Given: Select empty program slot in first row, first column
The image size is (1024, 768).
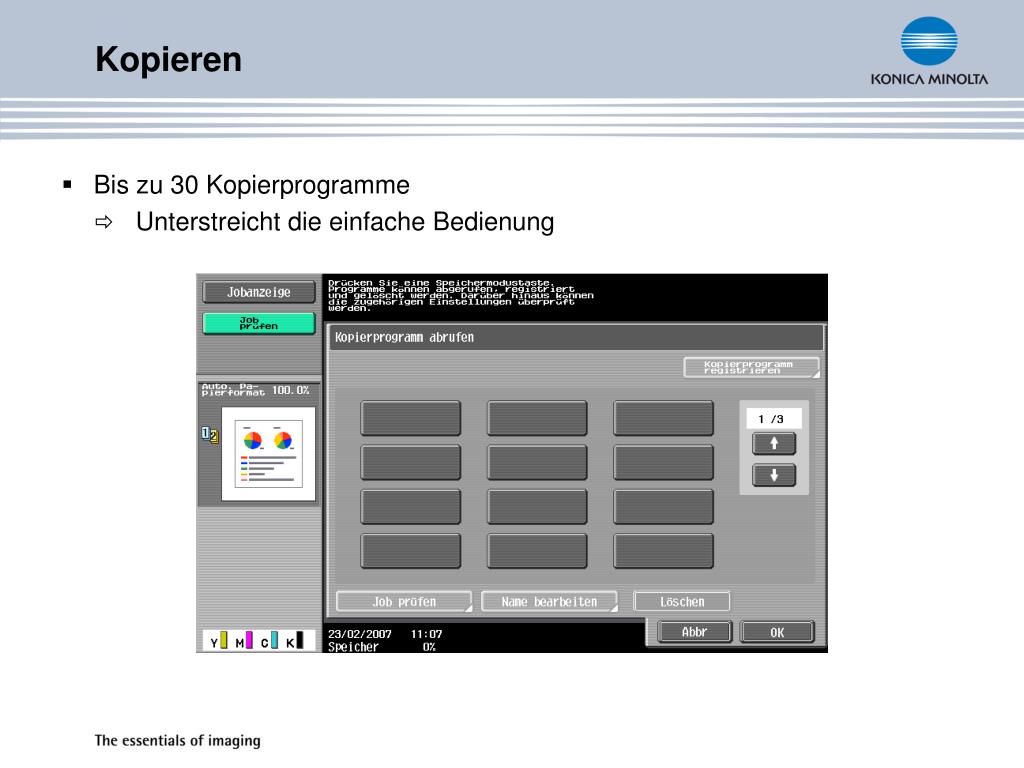Looking at the screenshot, I should 411,418.
